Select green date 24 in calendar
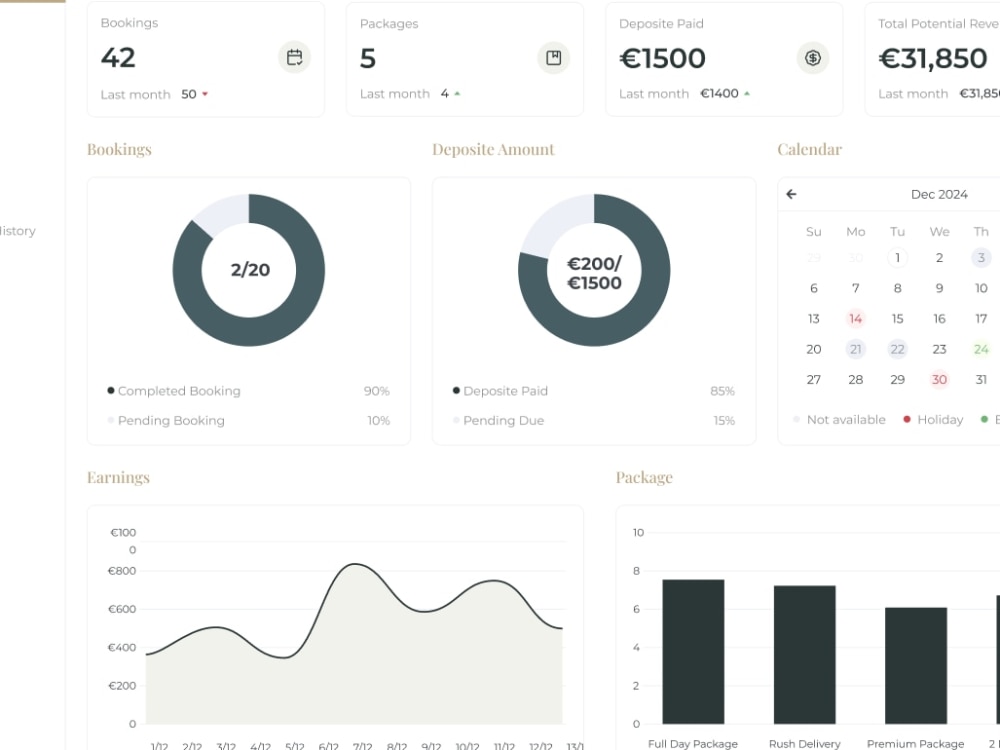This screenshot has height=750, width=1000. tap(981, 349)
